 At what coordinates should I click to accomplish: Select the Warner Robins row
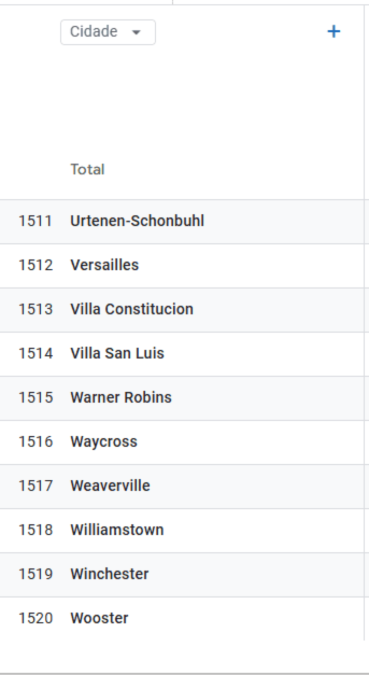tap(182, 398)
